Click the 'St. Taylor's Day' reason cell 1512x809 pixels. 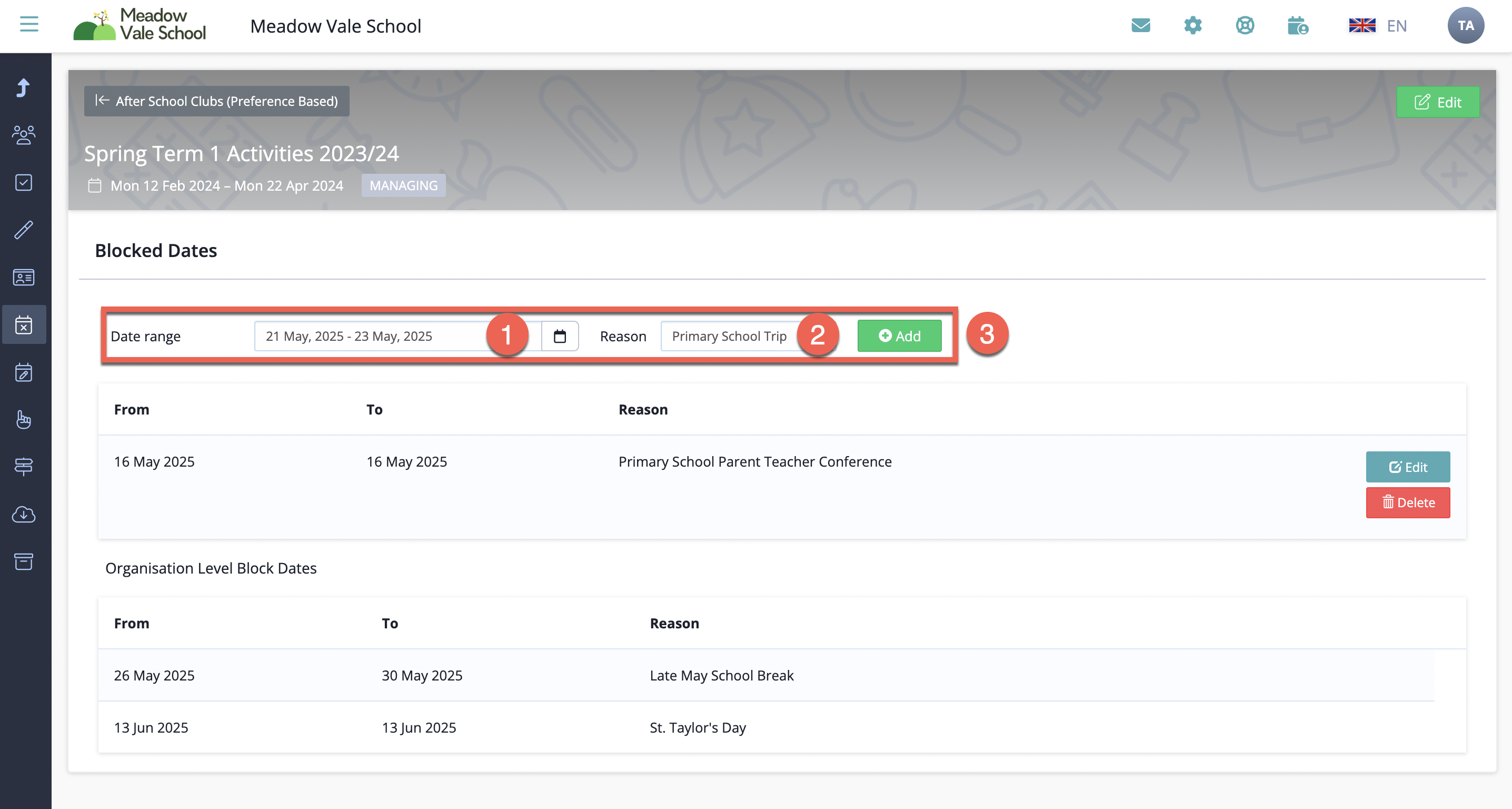point(698,727)
